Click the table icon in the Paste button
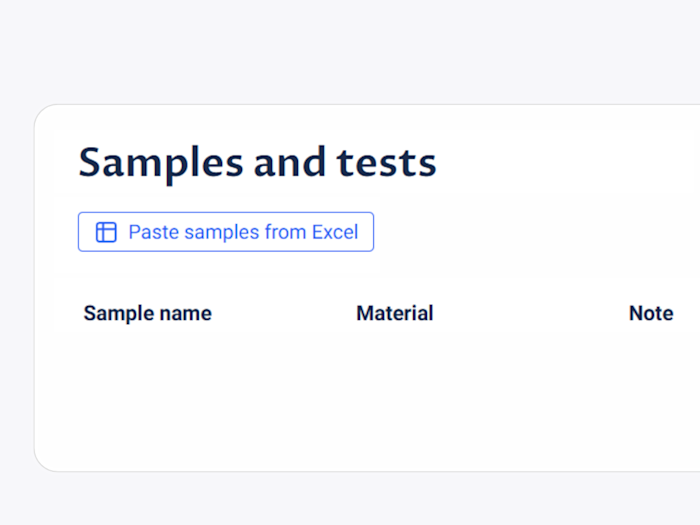 [x=106, y=232]
